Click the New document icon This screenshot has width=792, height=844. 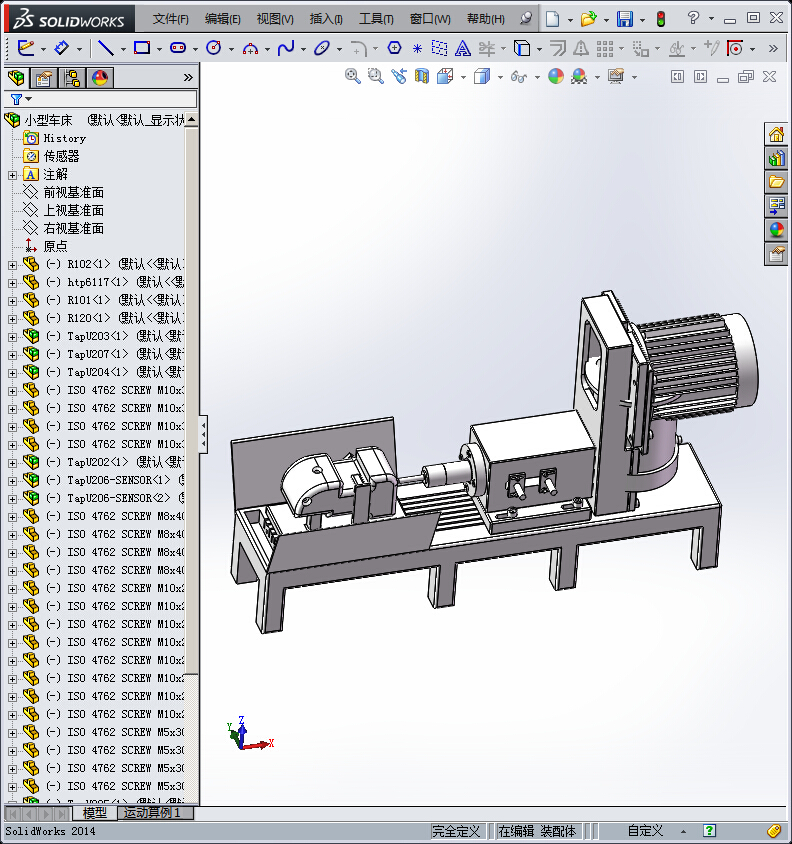pos(552,19)
